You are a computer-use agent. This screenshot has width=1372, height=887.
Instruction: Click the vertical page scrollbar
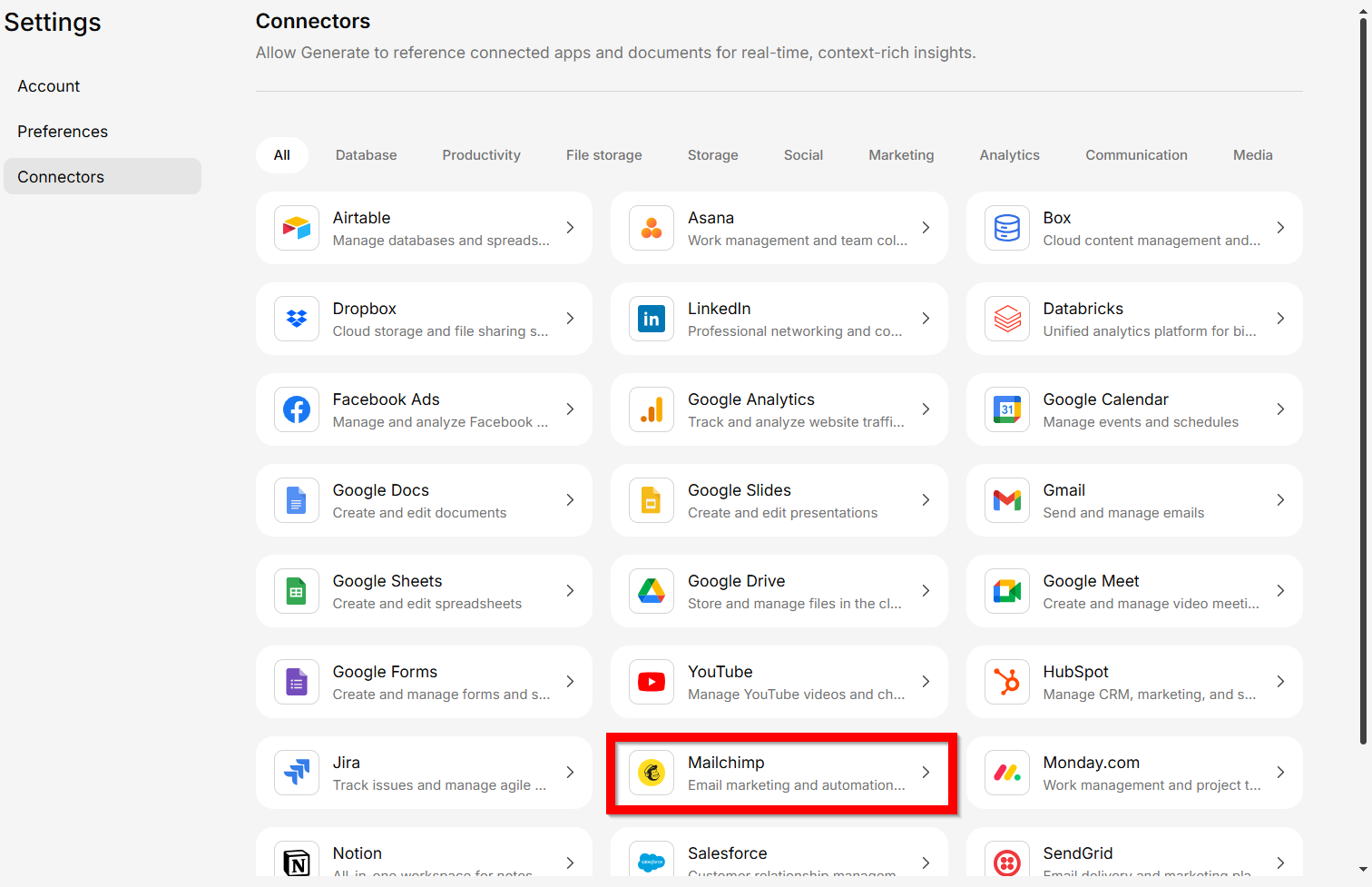click(x=1363, y=381)
